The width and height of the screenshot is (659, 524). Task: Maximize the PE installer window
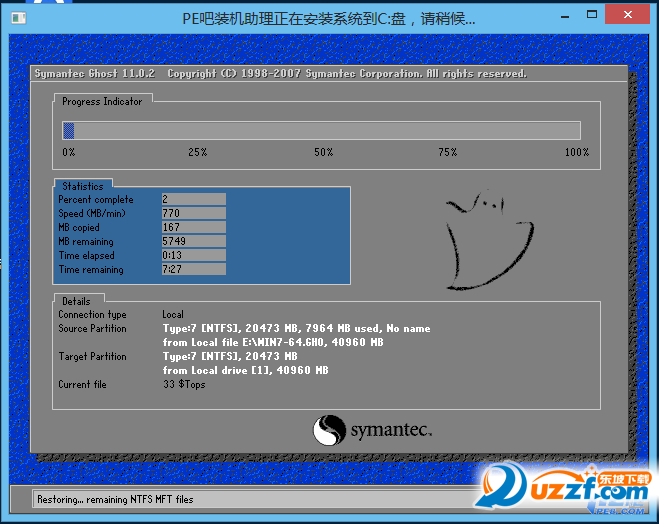(x=592, y=14)
